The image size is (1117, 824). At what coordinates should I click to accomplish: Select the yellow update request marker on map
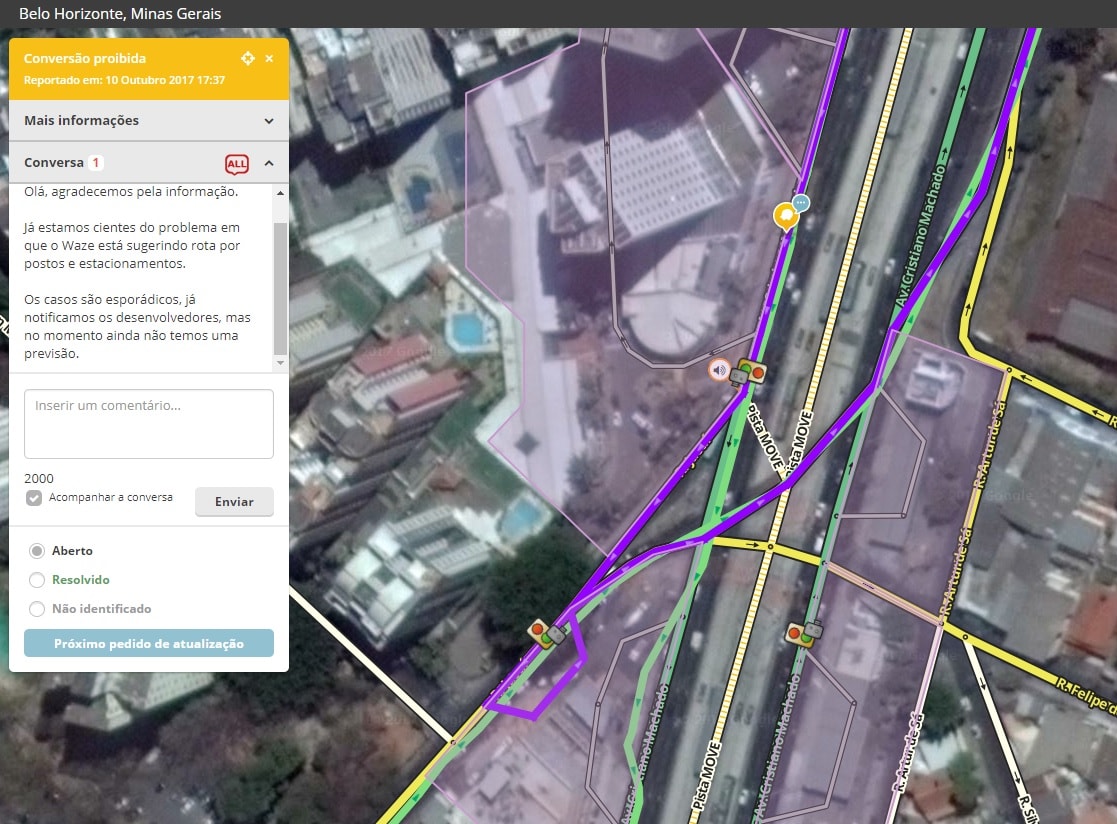coord(786,215)
